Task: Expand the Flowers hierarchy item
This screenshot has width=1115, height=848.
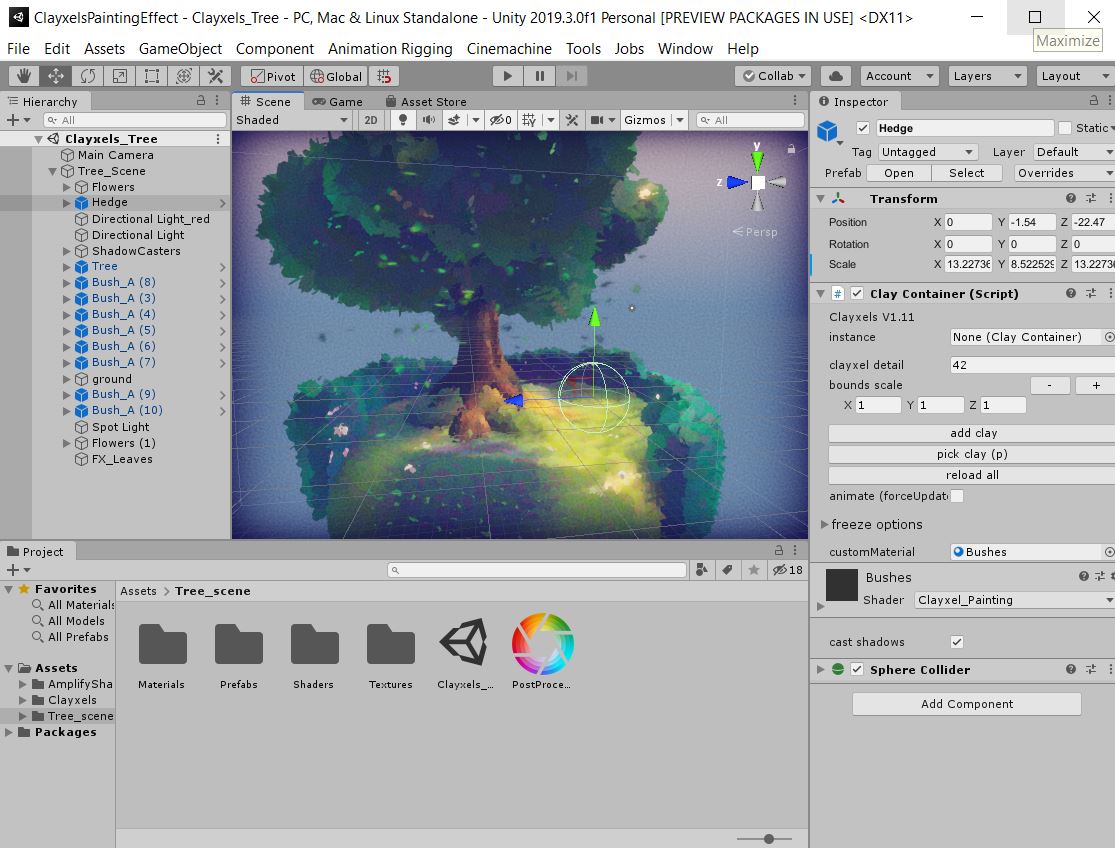Action: (66, 187)
